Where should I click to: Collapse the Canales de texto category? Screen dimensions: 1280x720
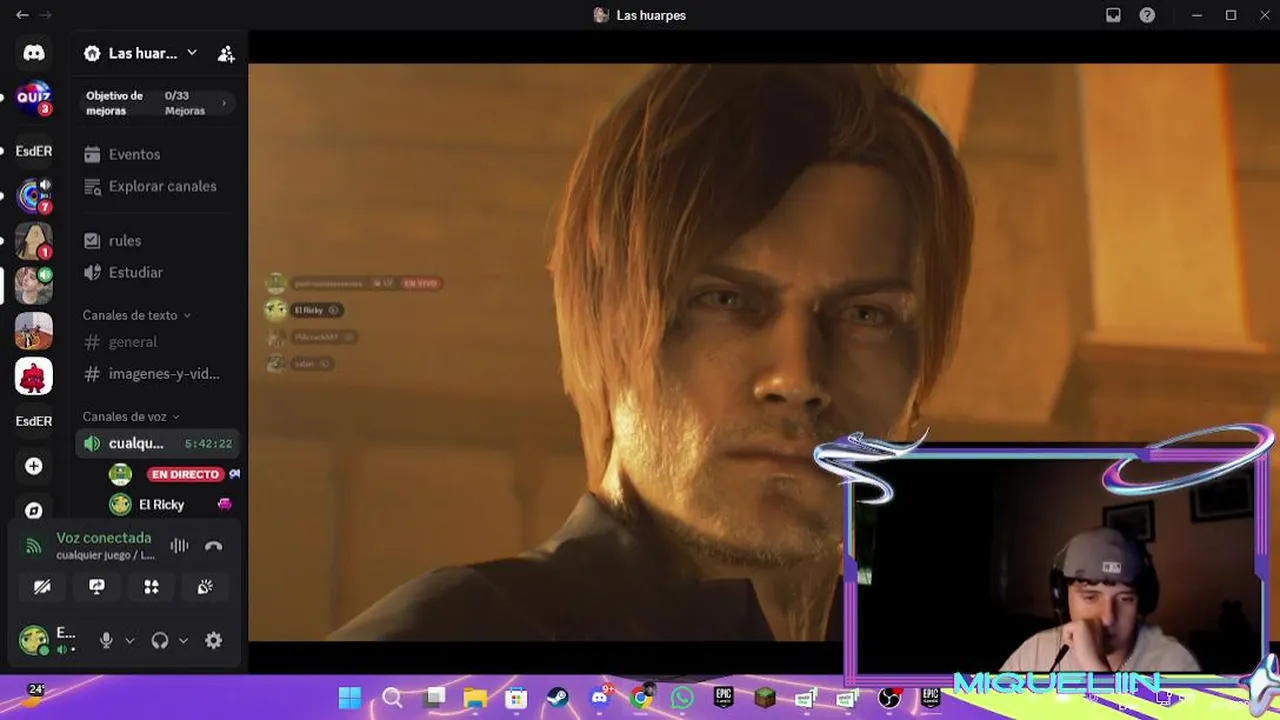tap(136, 315)
